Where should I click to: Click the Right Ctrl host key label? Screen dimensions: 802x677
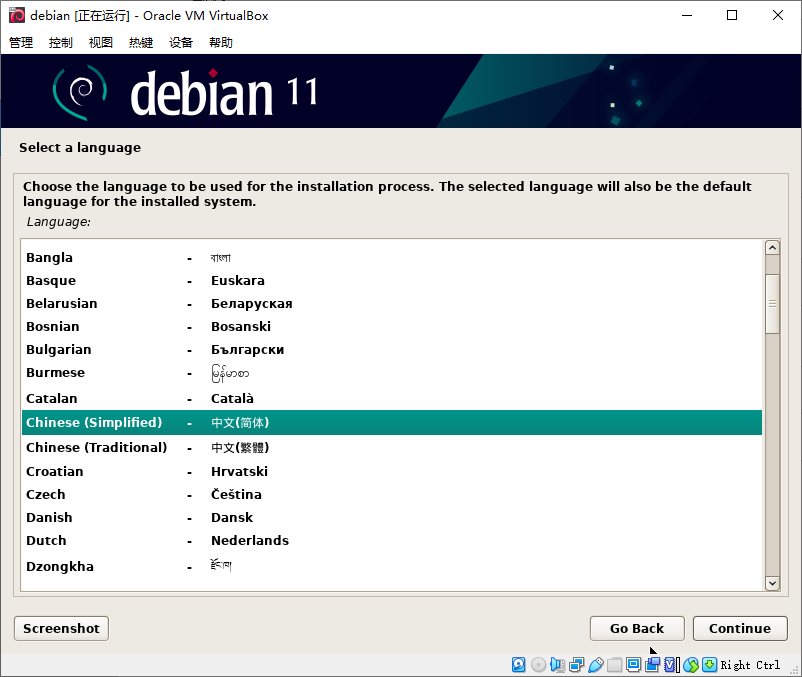(750, 665)
